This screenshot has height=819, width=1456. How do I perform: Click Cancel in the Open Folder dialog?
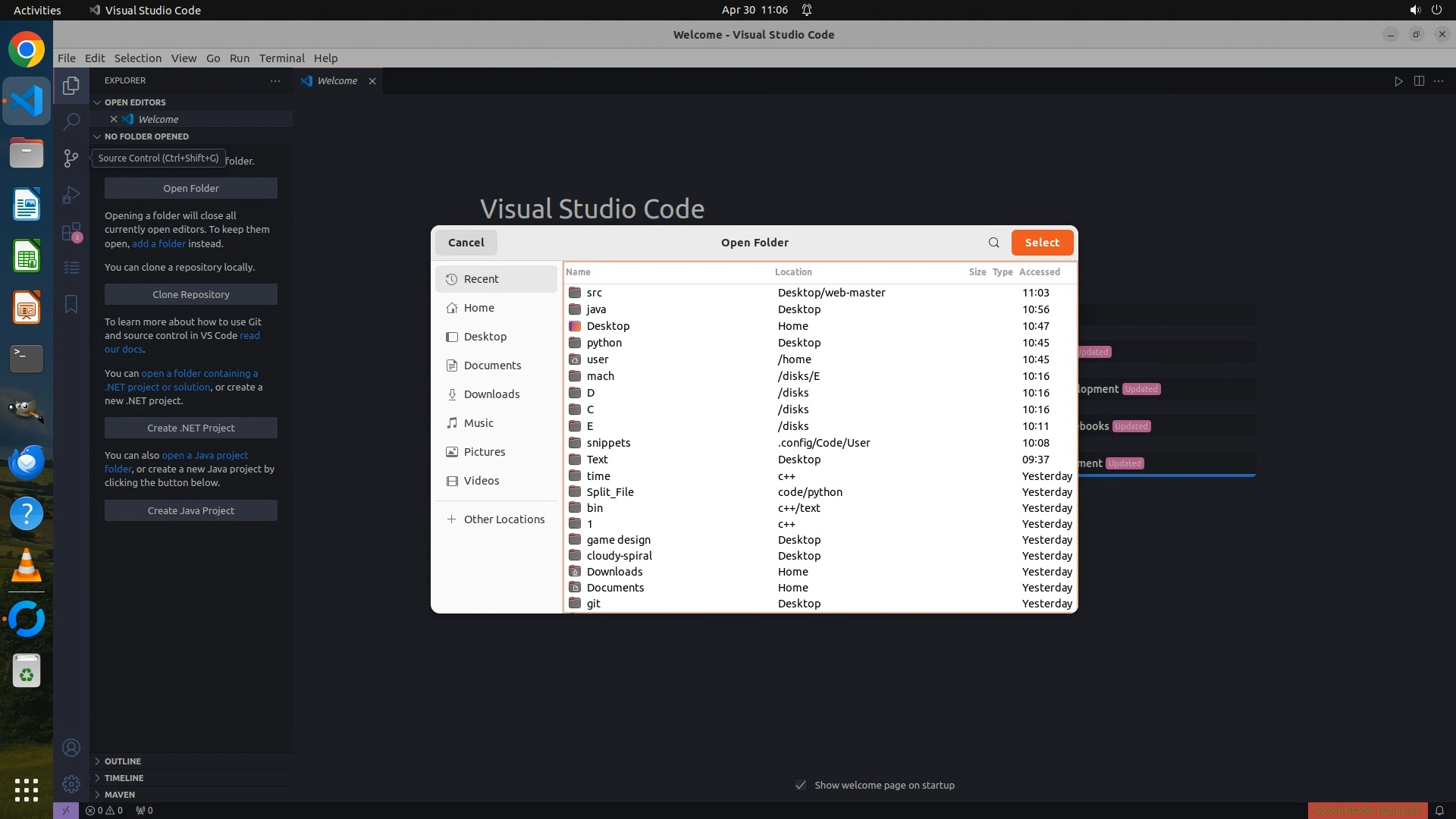466,243
